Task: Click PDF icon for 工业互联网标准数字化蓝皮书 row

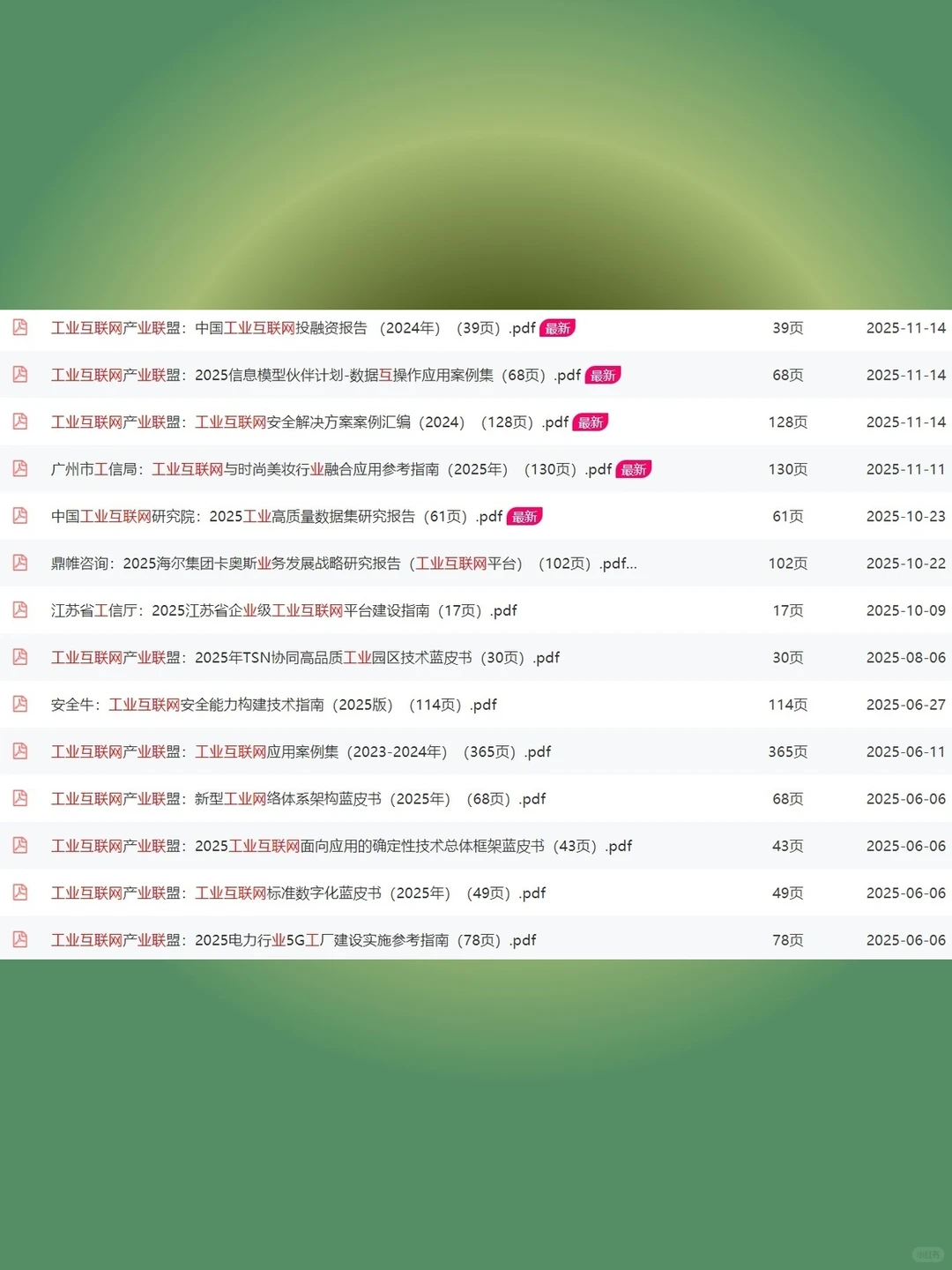Action: pos(20,893)
